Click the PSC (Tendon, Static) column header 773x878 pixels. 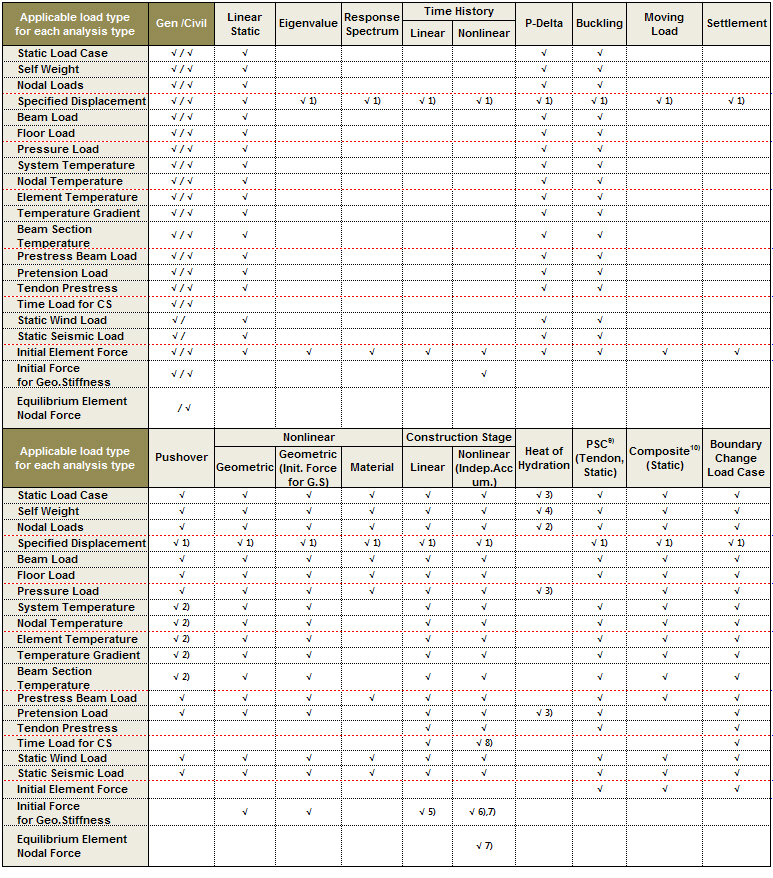coord(600,458)
